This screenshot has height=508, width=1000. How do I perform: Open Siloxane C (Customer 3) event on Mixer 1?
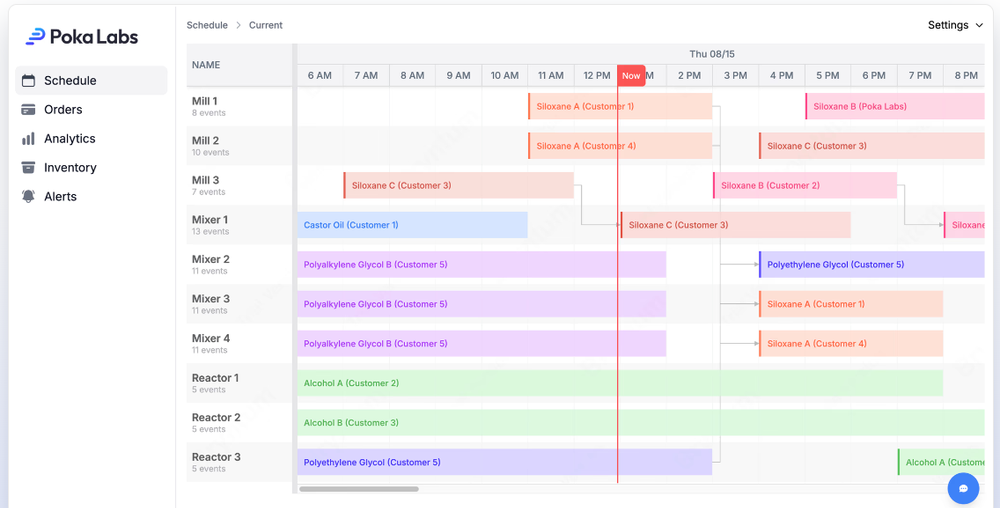point(735,225)
